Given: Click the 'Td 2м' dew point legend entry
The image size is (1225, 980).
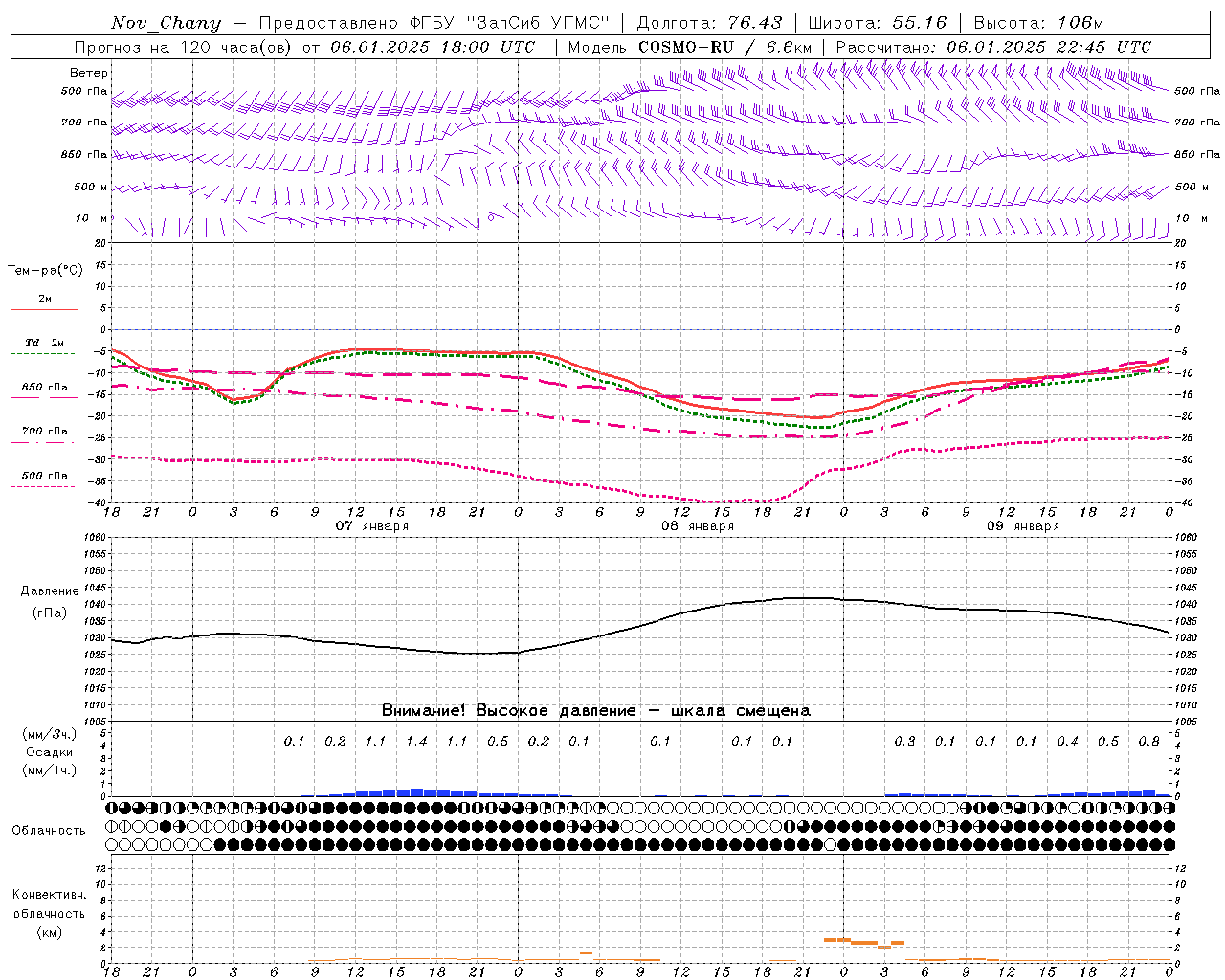Looking at the screenshot, I should pyautogui.click(x=45, y=343).
